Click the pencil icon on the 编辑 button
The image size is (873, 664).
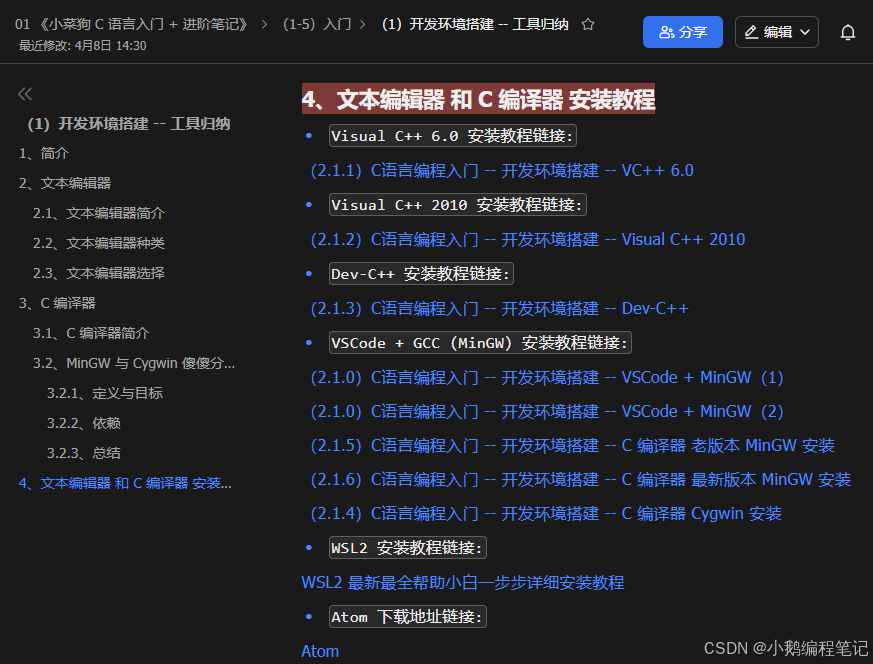pos(751,31)
